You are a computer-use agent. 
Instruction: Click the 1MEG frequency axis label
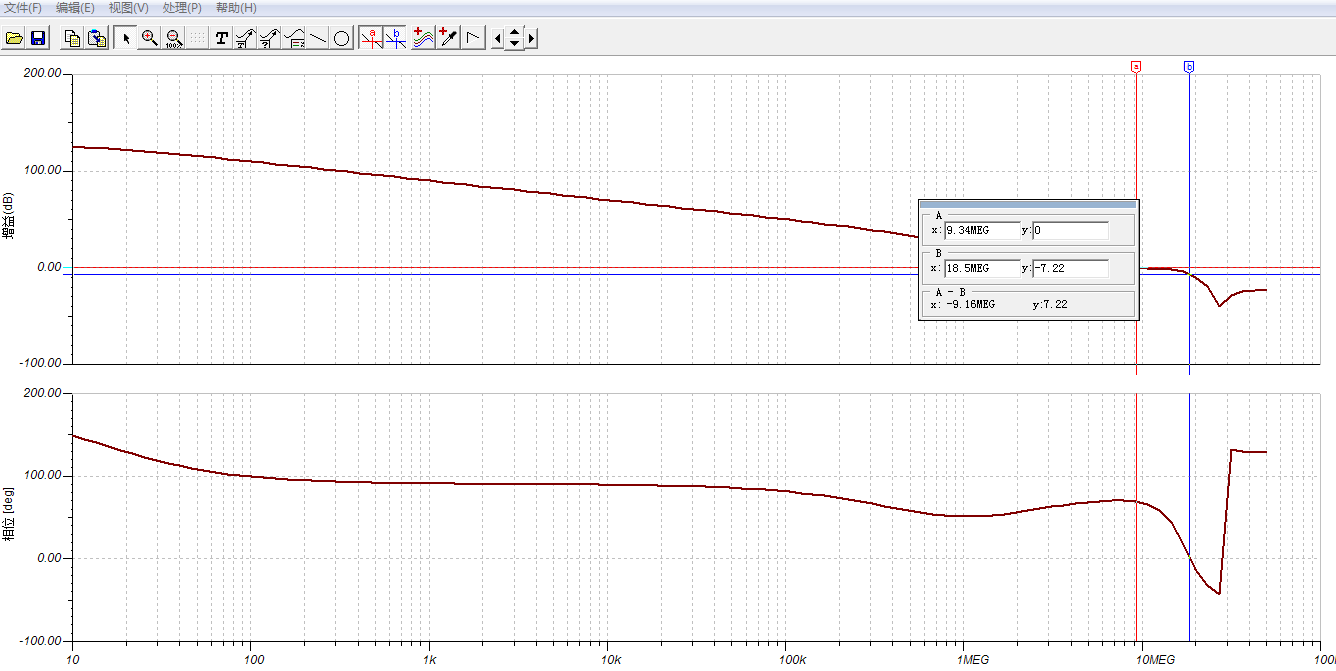pyautogui.click(x=972, y=661)
